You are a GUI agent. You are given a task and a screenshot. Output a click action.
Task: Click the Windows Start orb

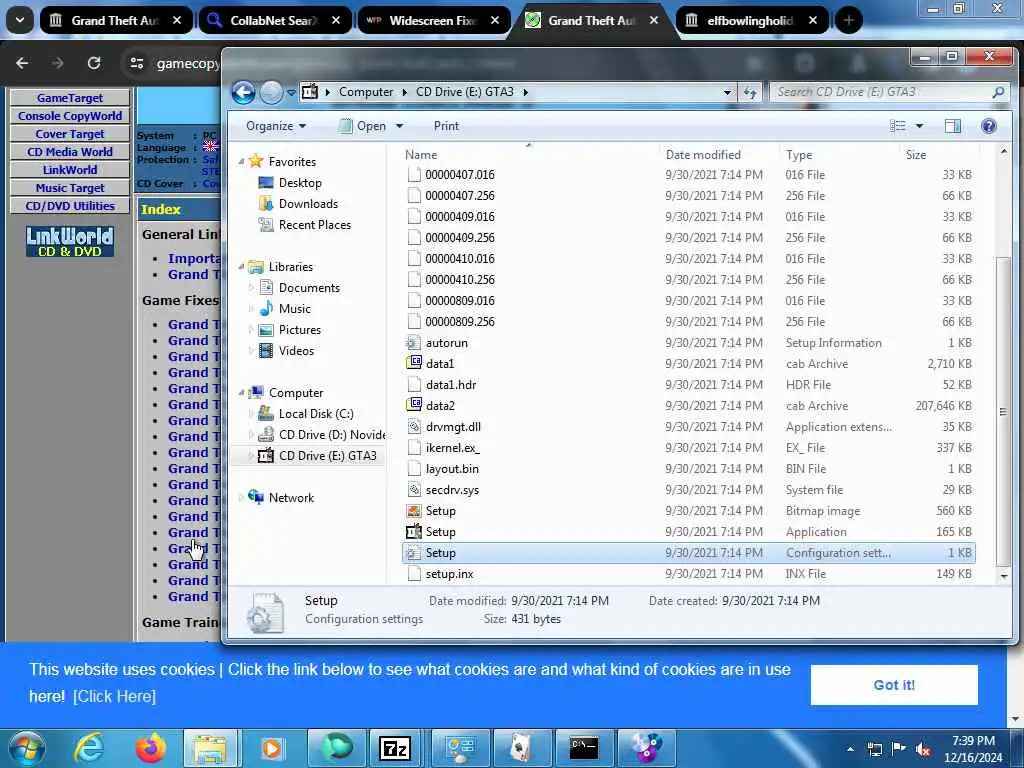[26, 748]
